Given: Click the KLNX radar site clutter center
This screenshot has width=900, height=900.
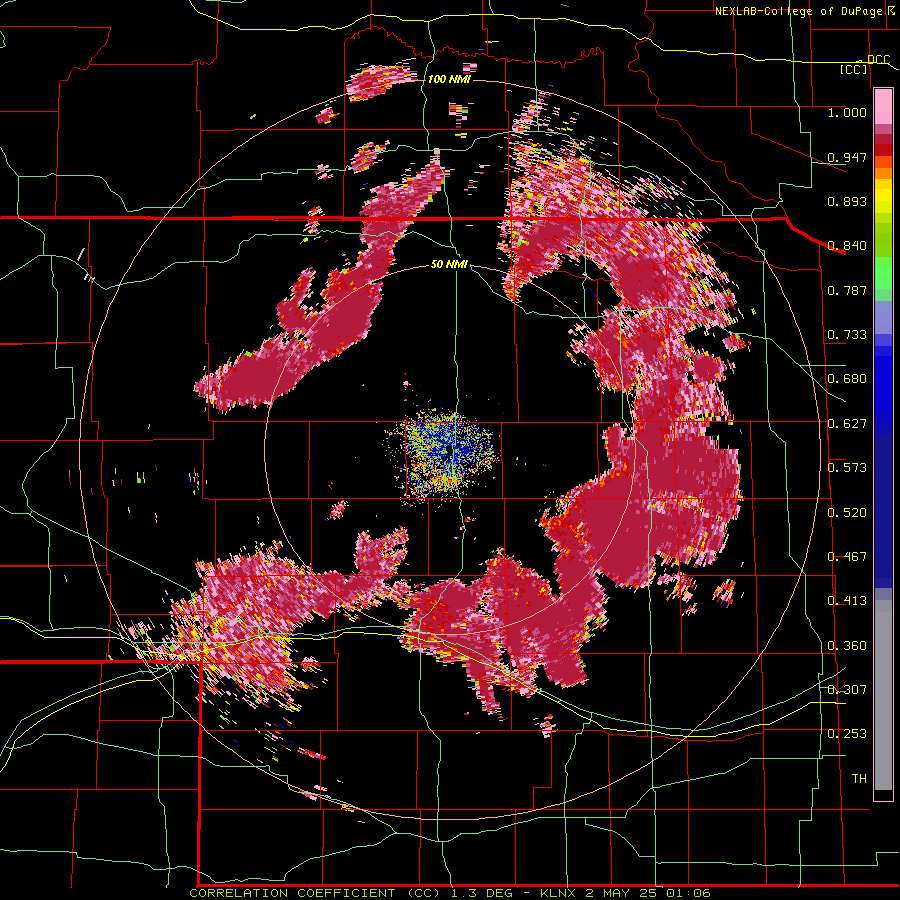Looking at the screenshot, I should 448,452.
